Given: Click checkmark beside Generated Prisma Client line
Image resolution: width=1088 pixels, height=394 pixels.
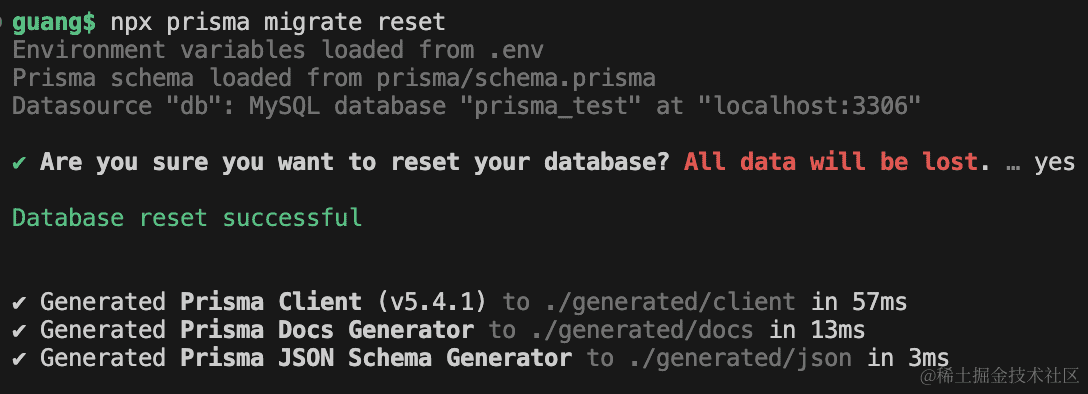Looking at the screenshot, I should [19, 302].
